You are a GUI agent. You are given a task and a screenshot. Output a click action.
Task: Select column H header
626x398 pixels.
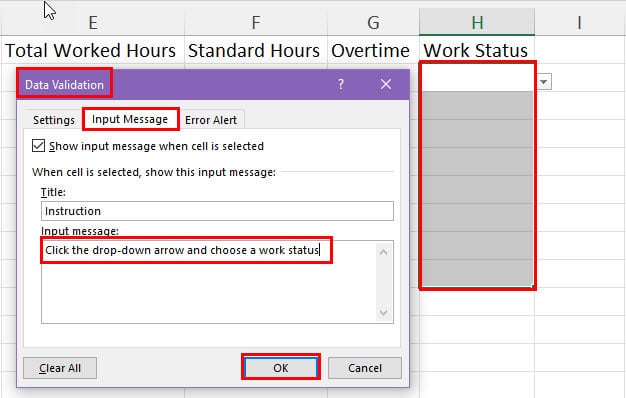(477, 22)
